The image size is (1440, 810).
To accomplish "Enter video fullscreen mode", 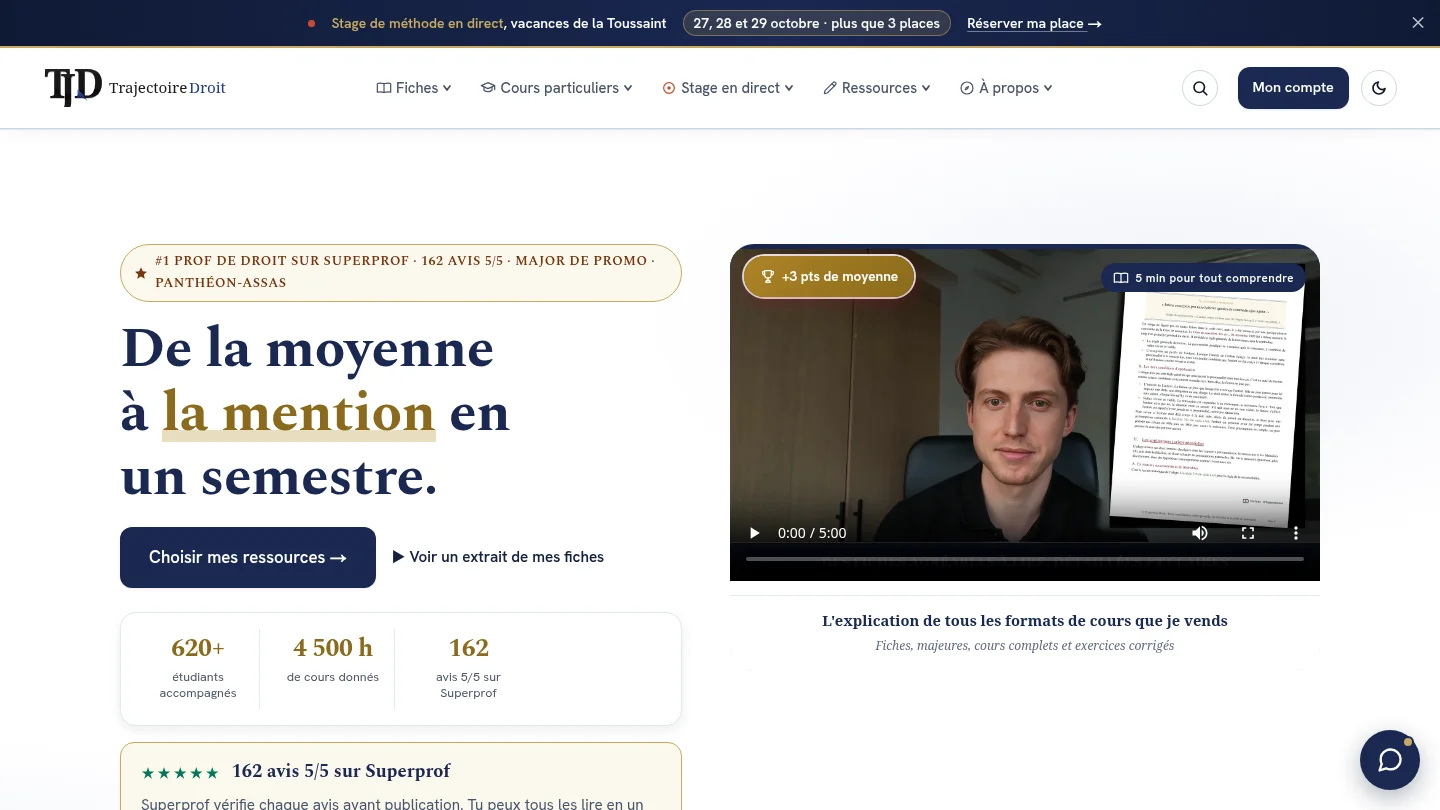I will 1248,533.
